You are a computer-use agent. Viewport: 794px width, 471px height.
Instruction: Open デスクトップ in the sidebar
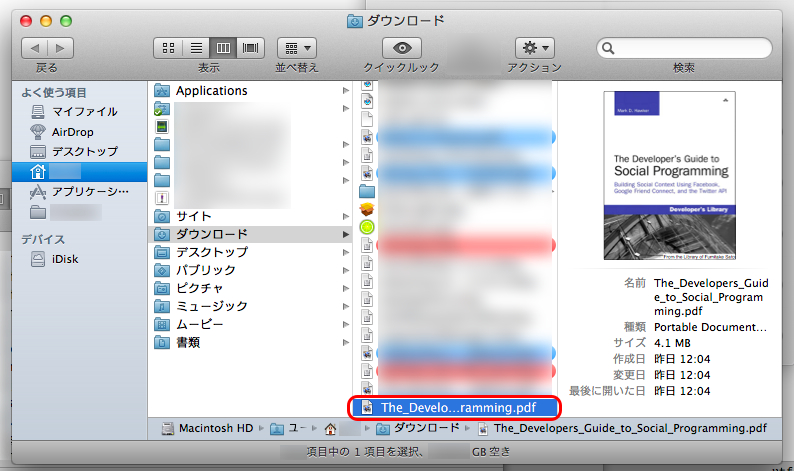(84, 151)
